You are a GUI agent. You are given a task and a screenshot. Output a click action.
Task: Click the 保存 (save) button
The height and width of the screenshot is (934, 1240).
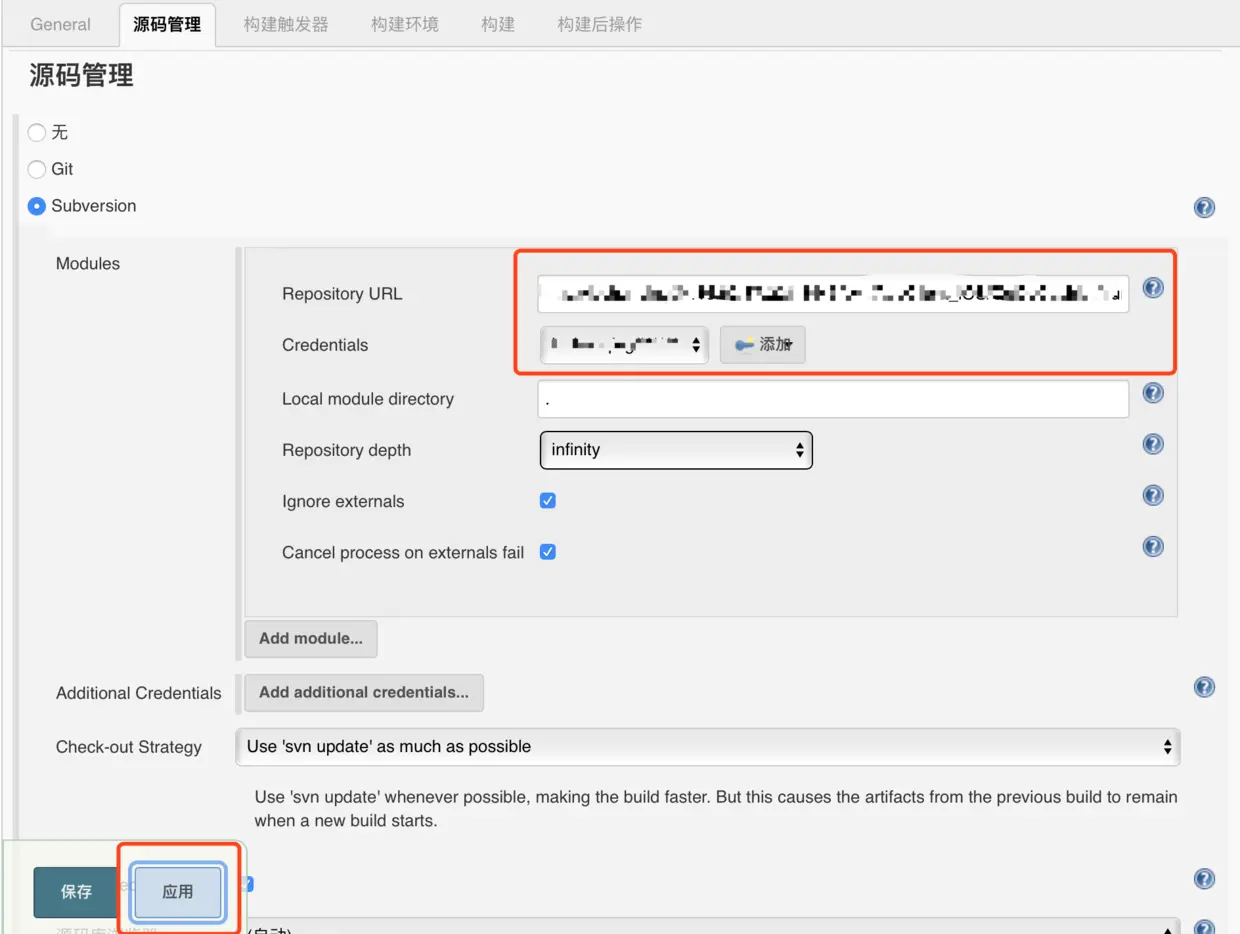(77, 892)
